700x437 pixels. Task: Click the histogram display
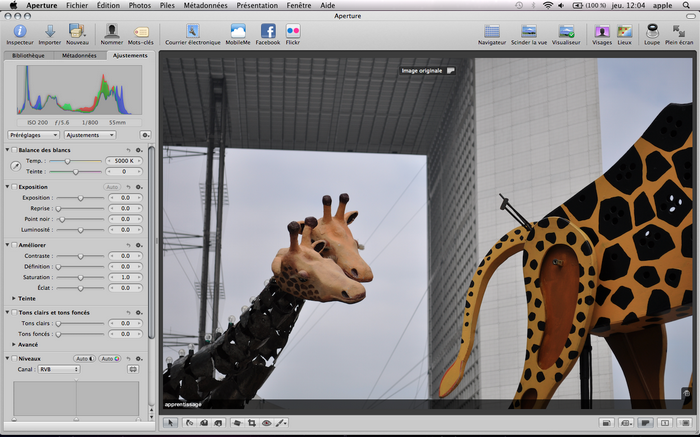tap(79, 90)
